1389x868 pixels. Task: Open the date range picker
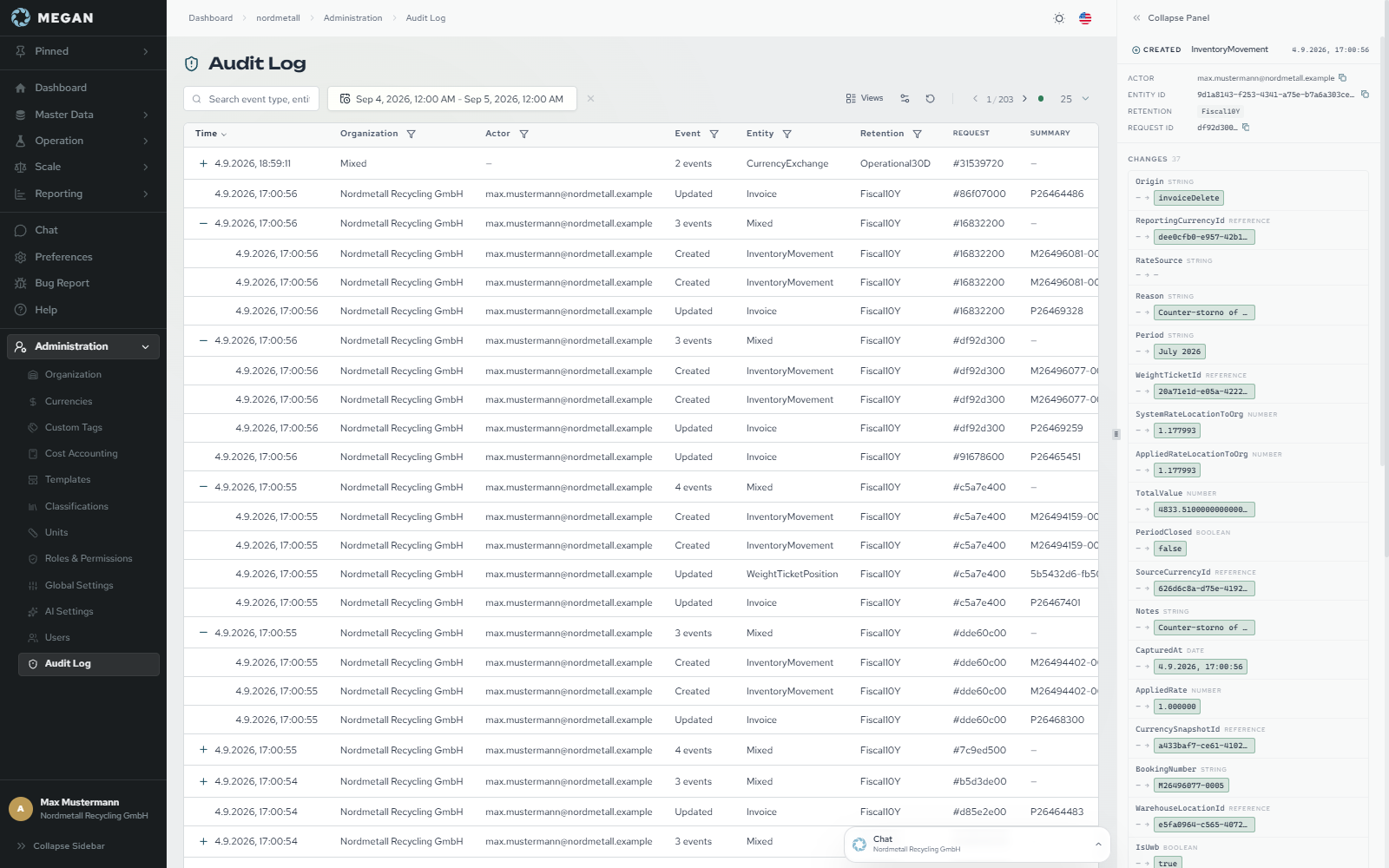tap(451, 99)
